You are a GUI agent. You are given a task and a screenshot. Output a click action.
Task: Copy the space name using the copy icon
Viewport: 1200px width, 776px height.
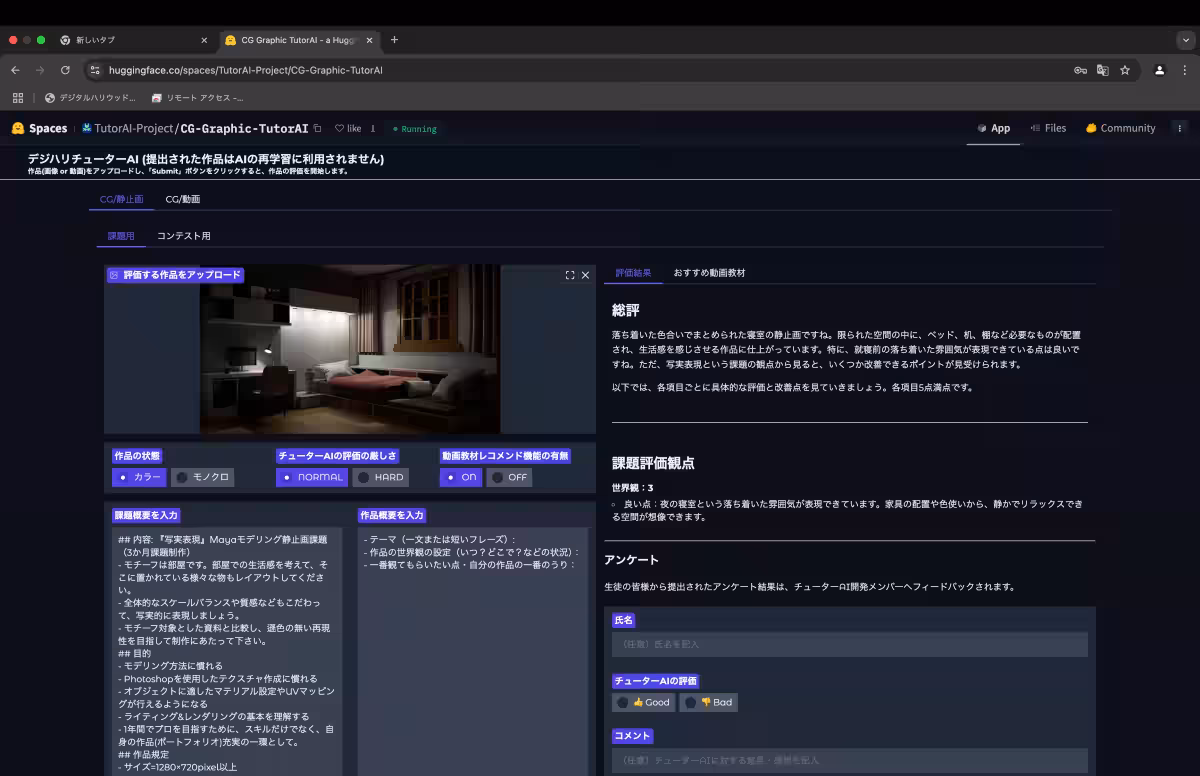(317, 128)
